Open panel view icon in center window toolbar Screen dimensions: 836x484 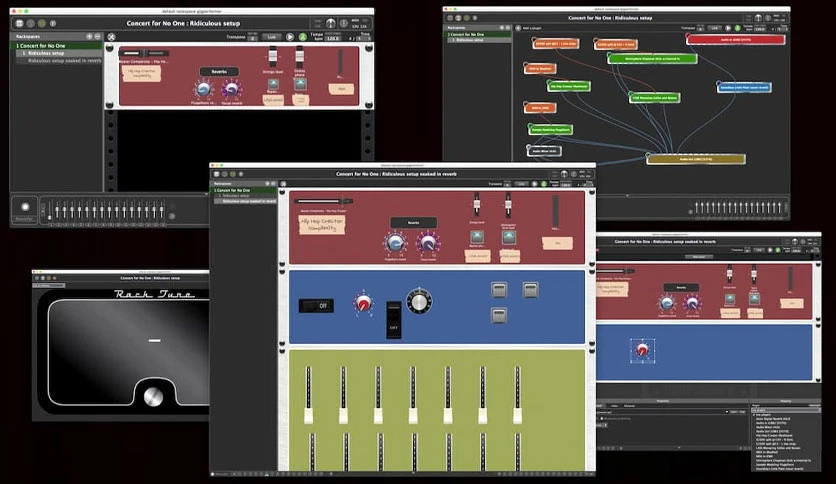216,174
